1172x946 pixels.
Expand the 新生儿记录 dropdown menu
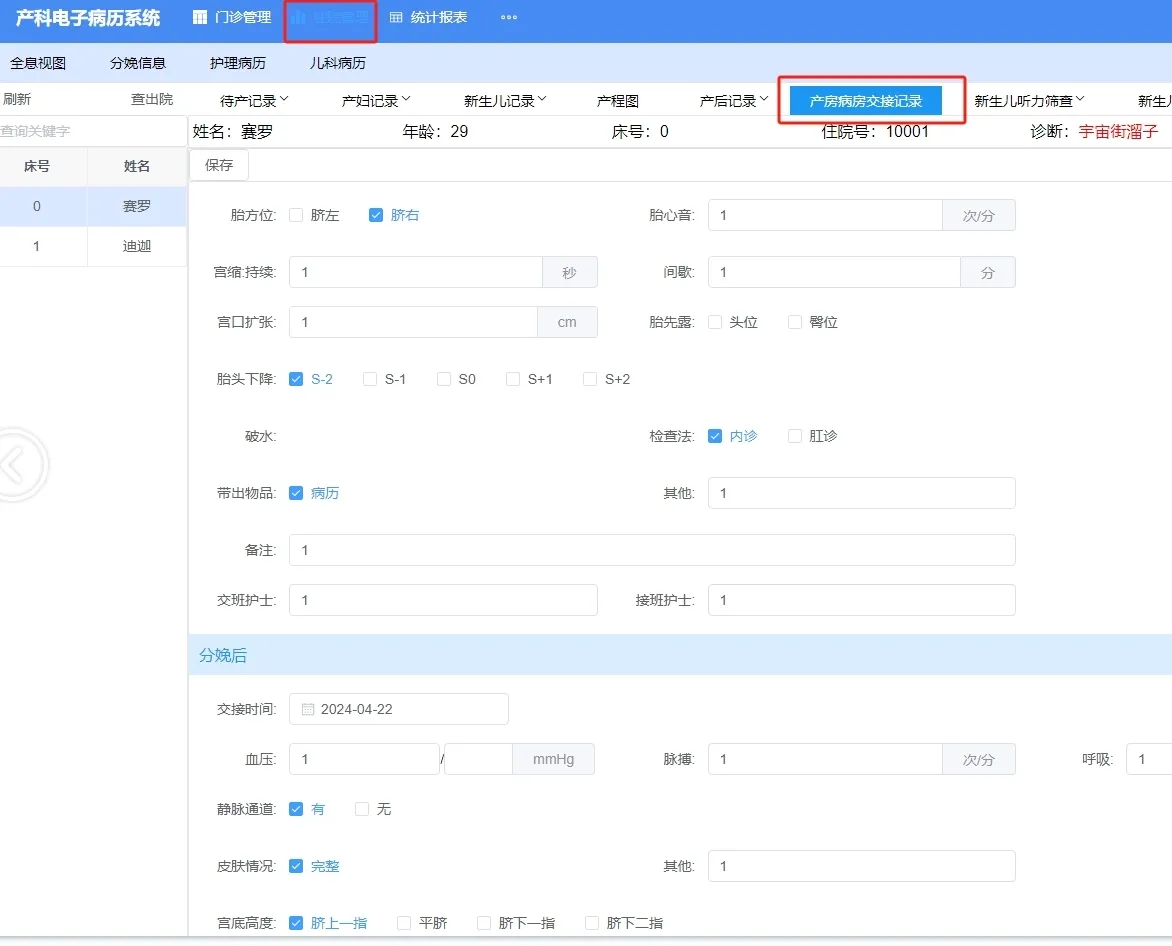[x=505, y=100]
